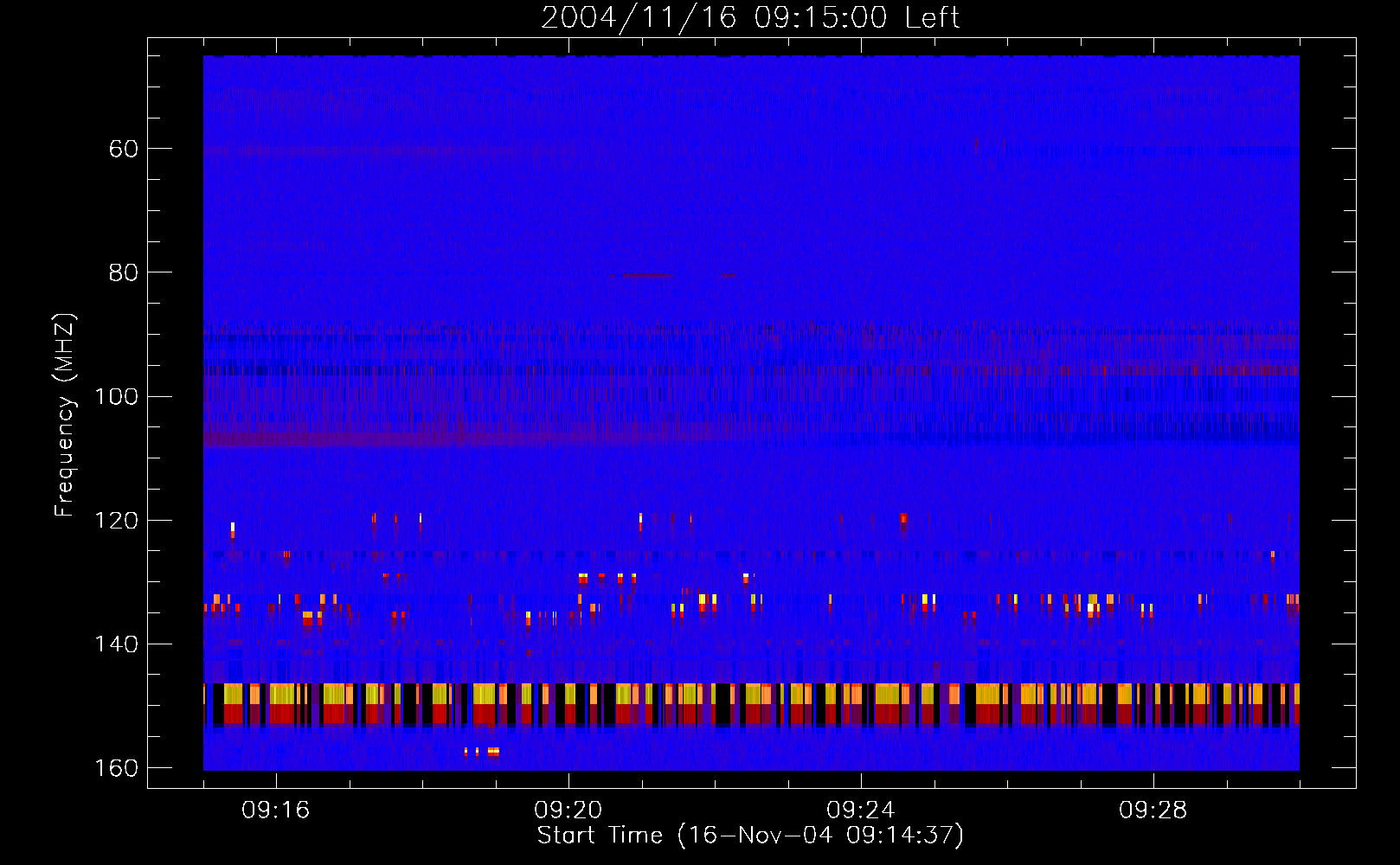Click the 60 frequency tick label
Screen dimensions: 1400x865
[x=123, y=149]
